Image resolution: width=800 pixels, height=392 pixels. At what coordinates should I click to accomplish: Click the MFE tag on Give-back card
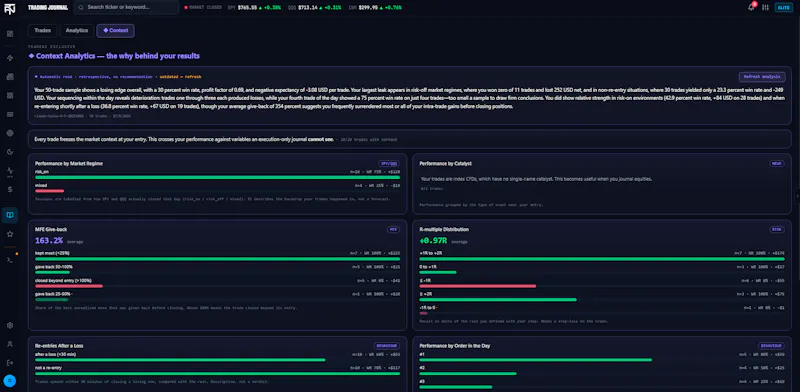tap(393, 230)
